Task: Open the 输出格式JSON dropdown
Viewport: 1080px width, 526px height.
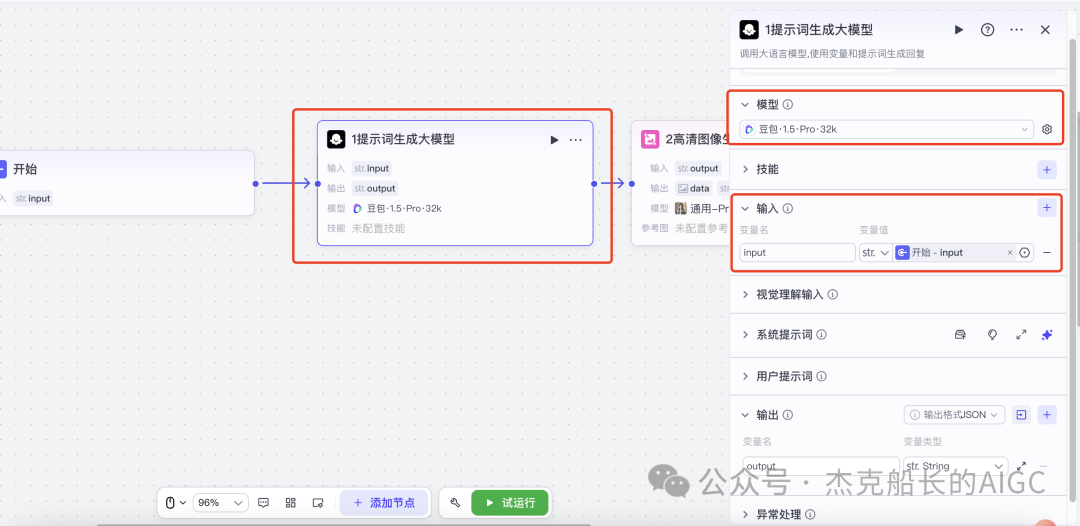Action: coord(954,414)
